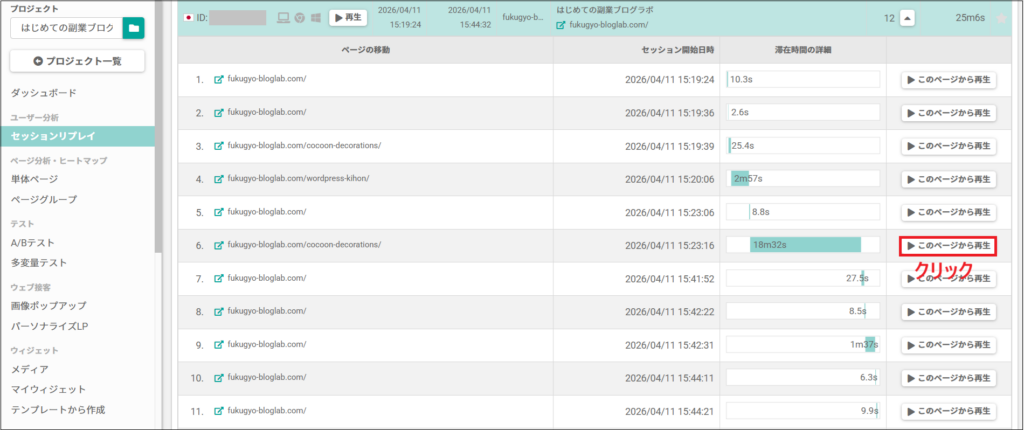Screen dimensions: 1024x430
Task: Click このページから再生 for row 4 wordpress-kihon
Action: [x=948, y=179]
